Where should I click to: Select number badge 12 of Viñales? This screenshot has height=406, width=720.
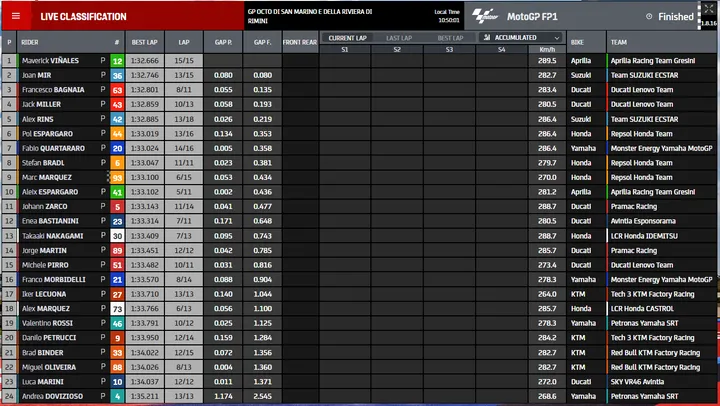(x=117, y=61)
